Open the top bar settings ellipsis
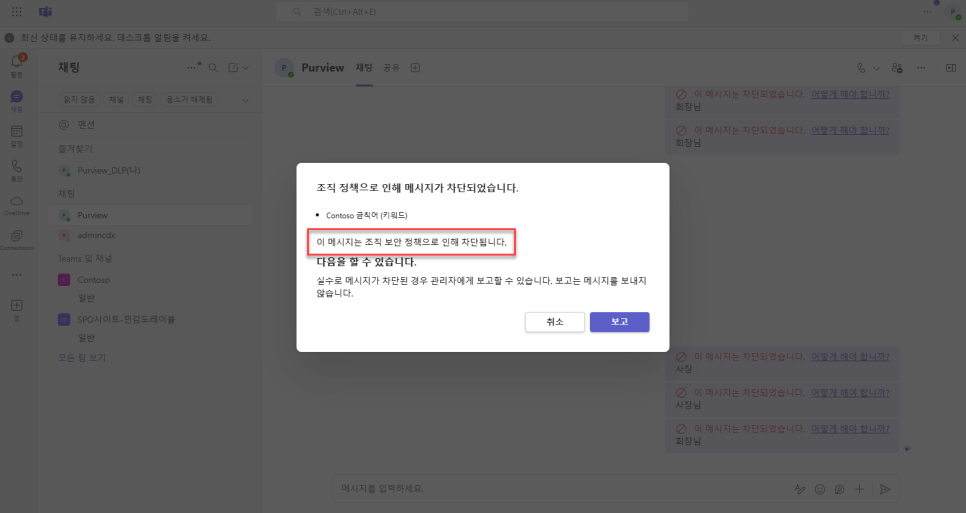The width and height of the screenshot is (966, 513). tap(927, 12)
